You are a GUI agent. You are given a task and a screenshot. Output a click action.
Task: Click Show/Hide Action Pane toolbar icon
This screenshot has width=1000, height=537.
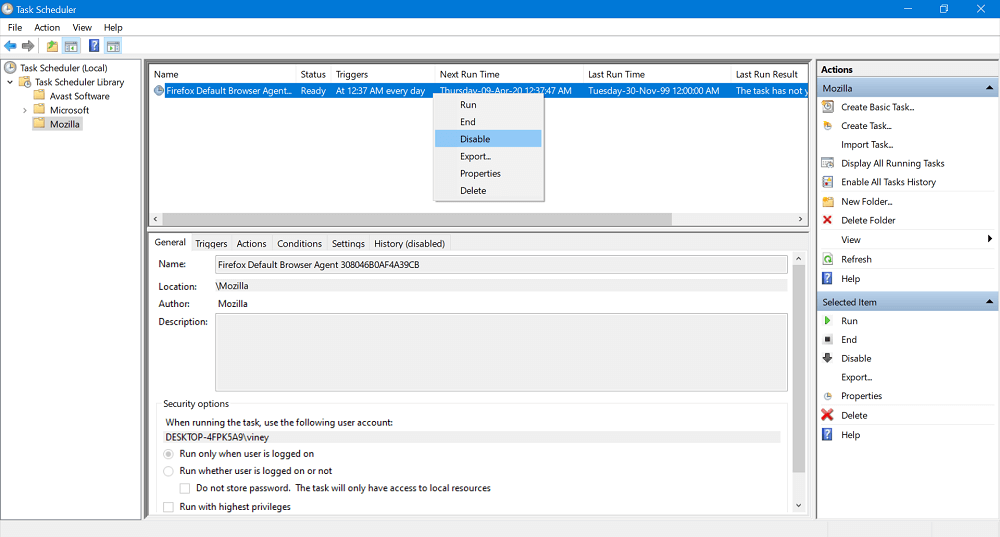[114, 46]
